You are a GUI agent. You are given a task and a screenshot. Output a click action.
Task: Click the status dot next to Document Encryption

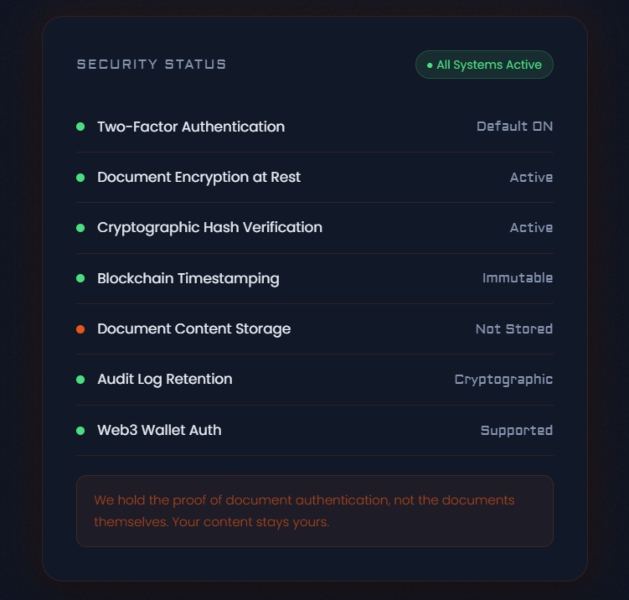point(81,178)
